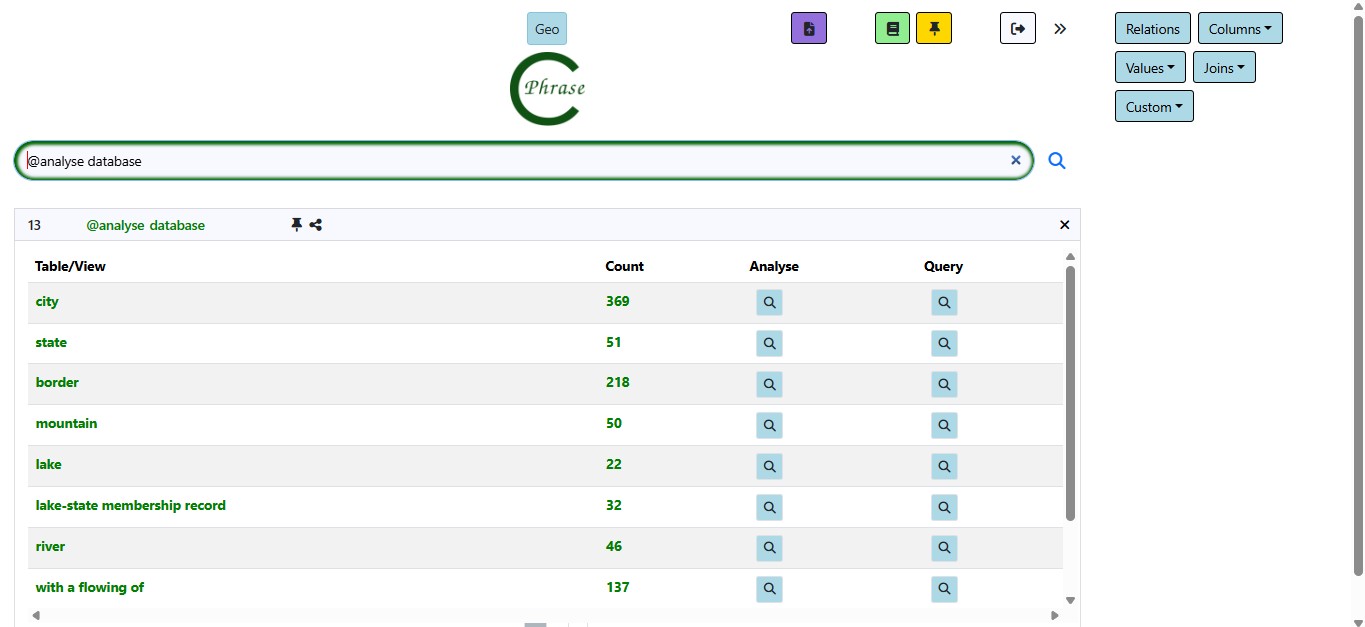Click the table scroll up arrow

coord(1070,257)
